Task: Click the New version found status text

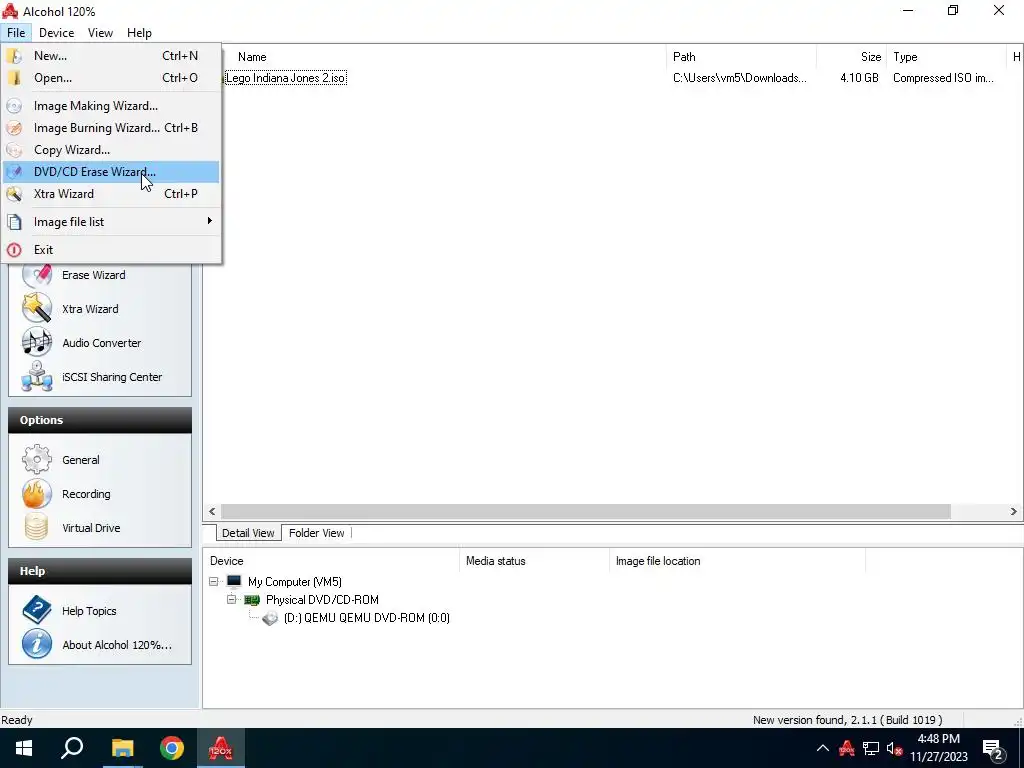Action: (848, 720)
